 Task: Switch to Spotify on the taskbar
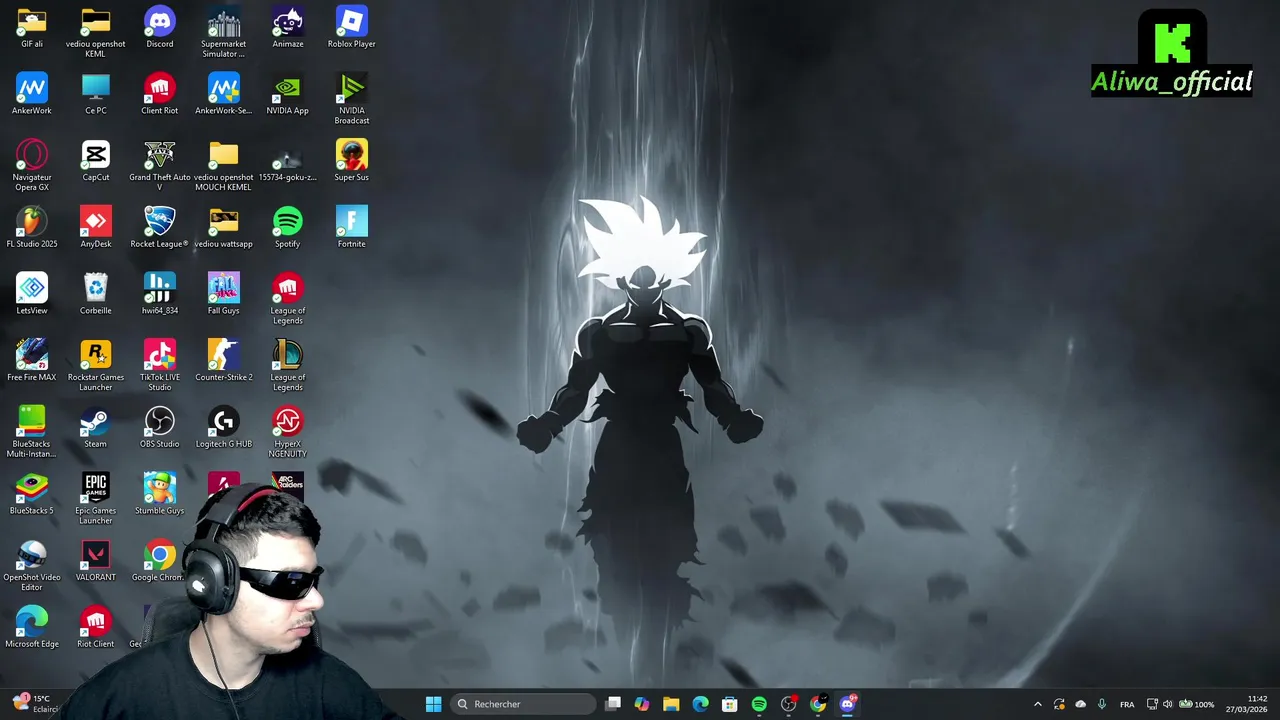click(759, 704)
